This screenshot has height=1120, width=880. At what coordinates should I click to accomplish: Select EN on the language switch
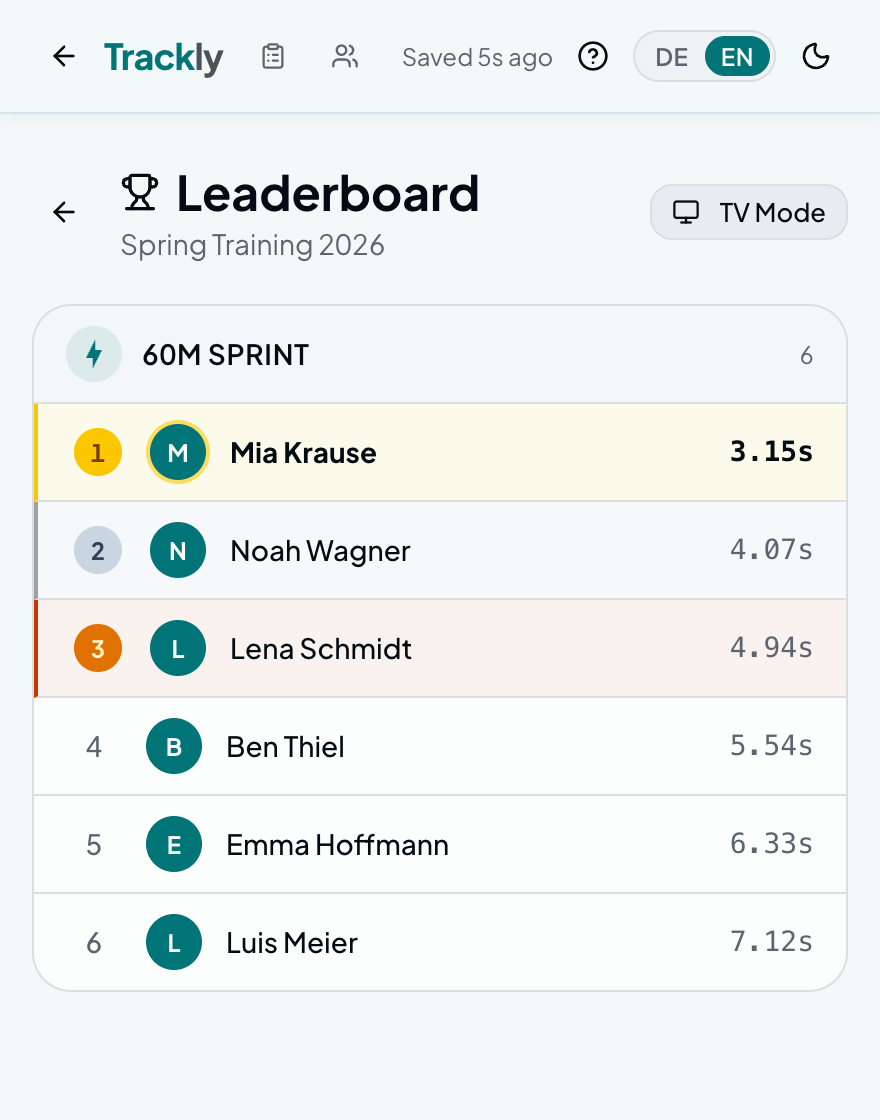[x=738, y=57]
